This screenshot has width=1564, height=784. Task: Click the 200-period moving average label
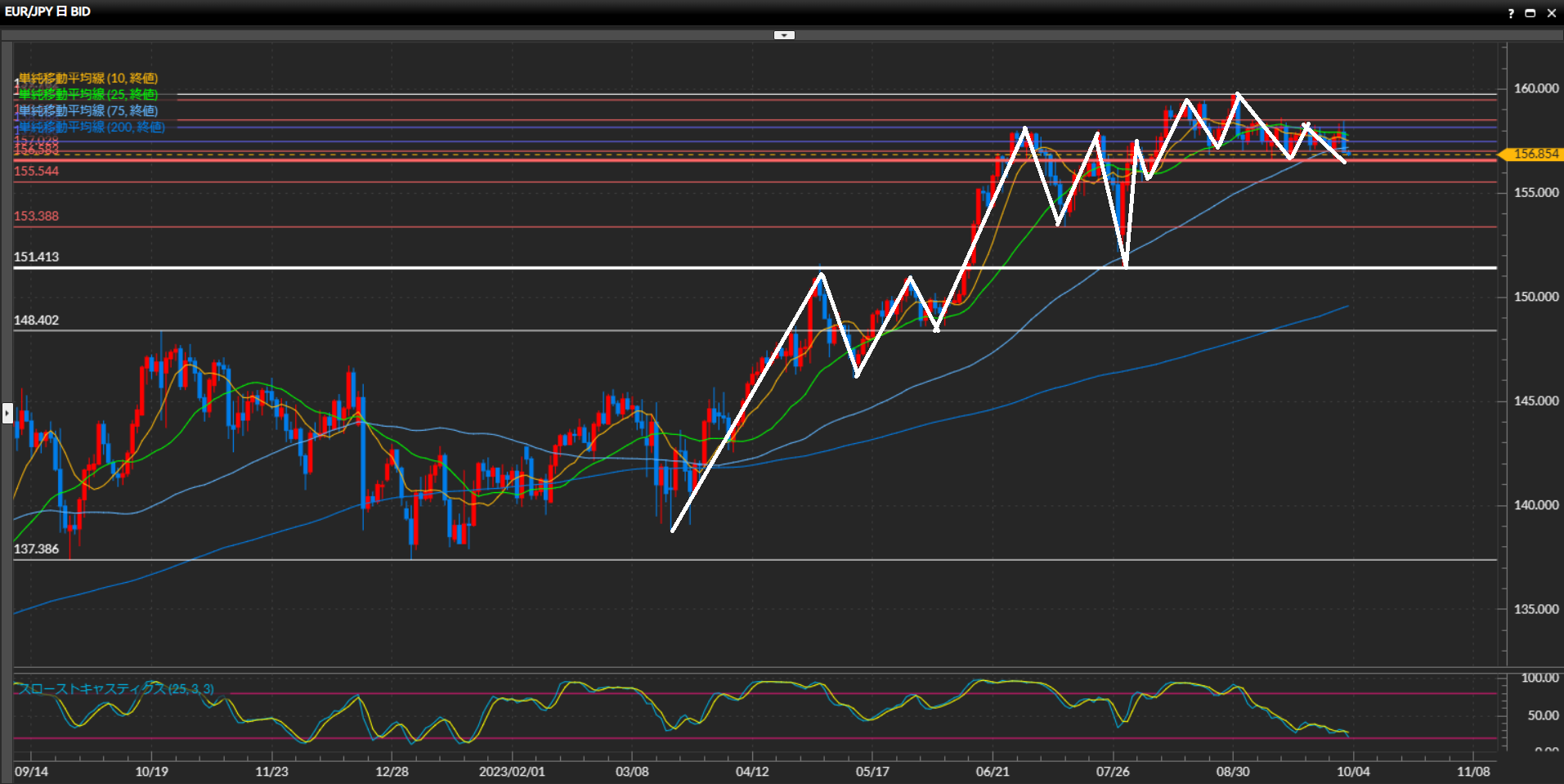[92, 128]
